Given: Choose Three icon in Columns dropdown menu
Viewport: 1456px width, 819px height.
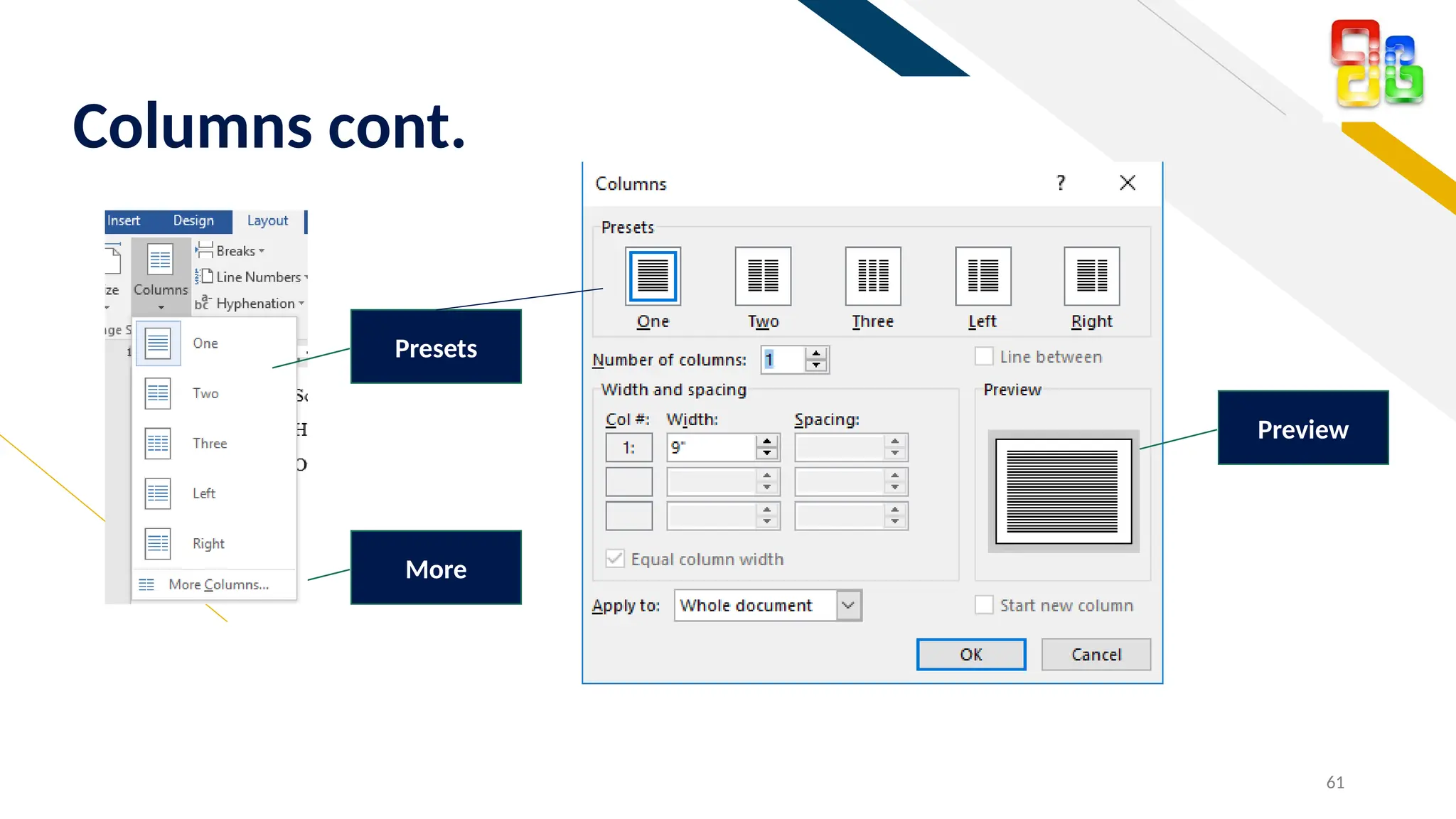Looking at the screenshot, I should click(x=158, y=443).
